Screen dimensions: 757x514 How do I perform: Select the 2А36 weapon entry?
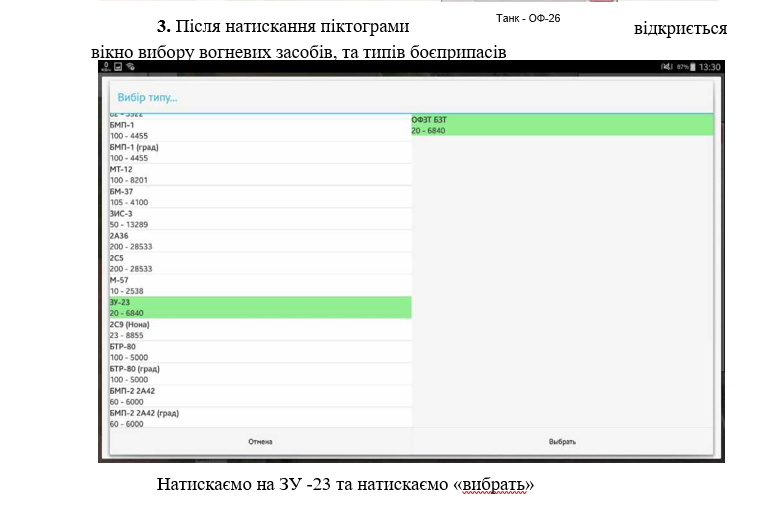pos(259,241)
